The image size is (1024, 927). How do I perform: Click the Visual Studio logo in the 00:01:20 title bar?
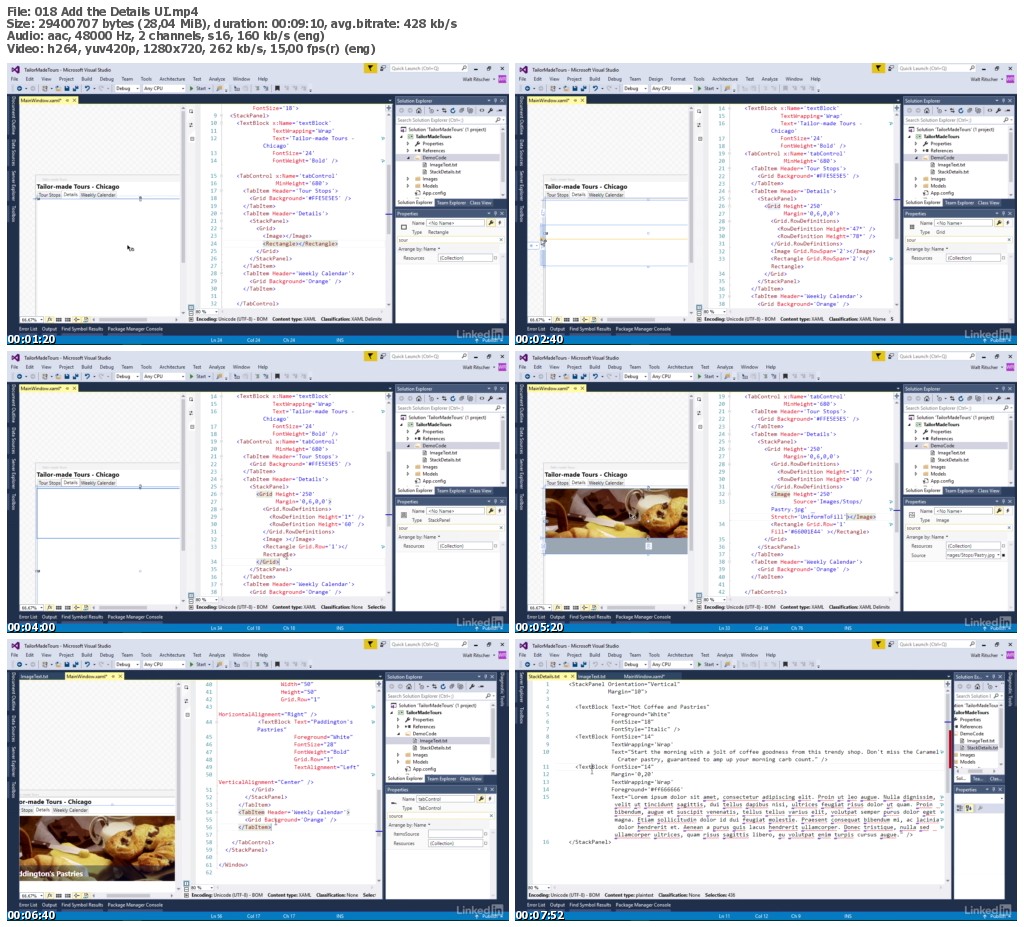(15, 69)
